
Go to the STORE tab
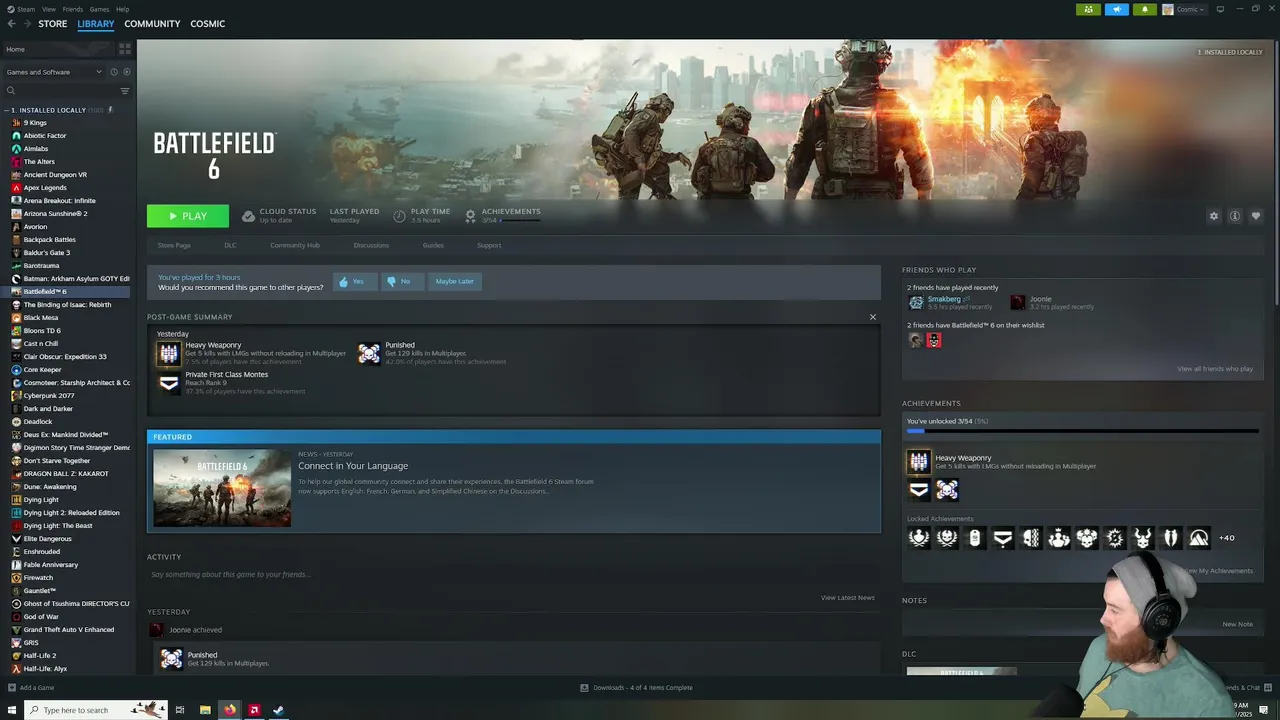tap(53, 24)
